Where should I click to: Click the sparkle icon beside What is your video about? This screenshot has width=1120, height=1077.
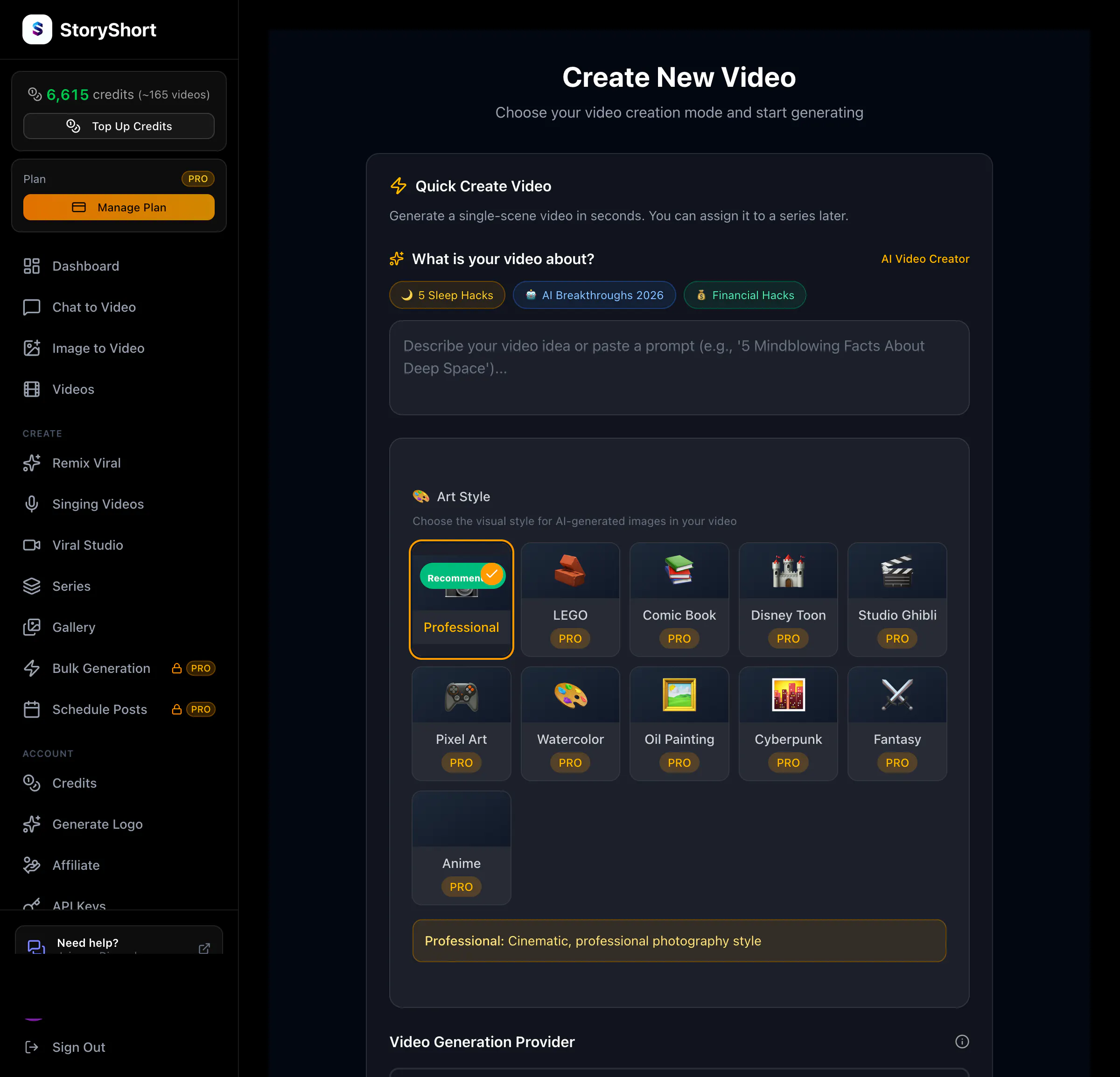tap(397, 259)
